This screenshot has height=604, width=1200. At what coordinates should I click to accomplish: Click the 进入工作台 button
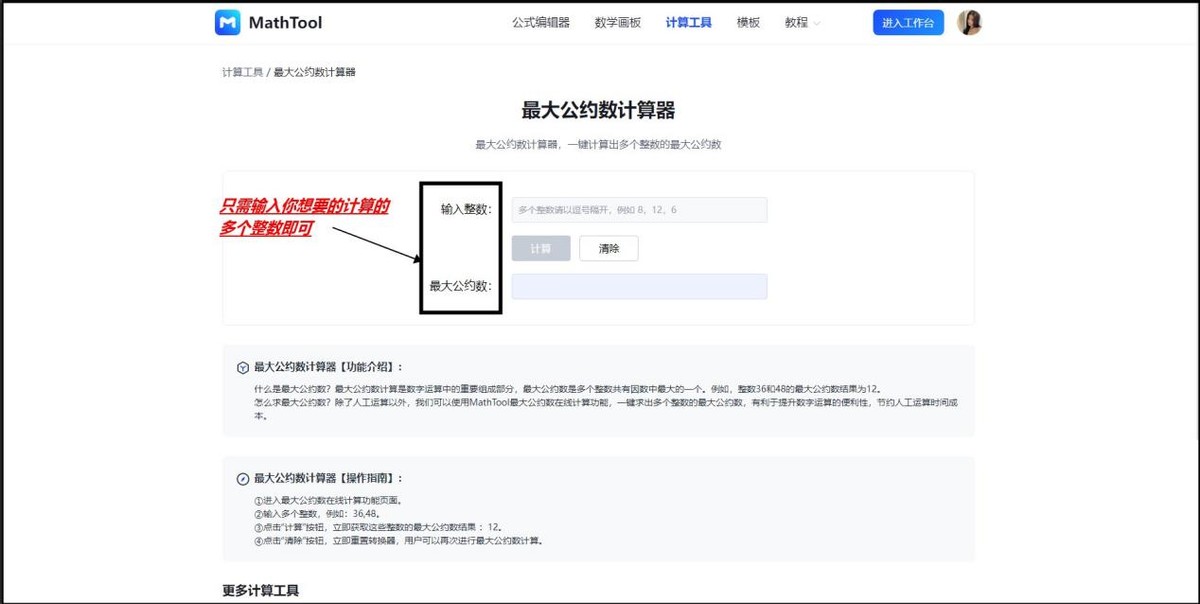(x=907, y=22)
